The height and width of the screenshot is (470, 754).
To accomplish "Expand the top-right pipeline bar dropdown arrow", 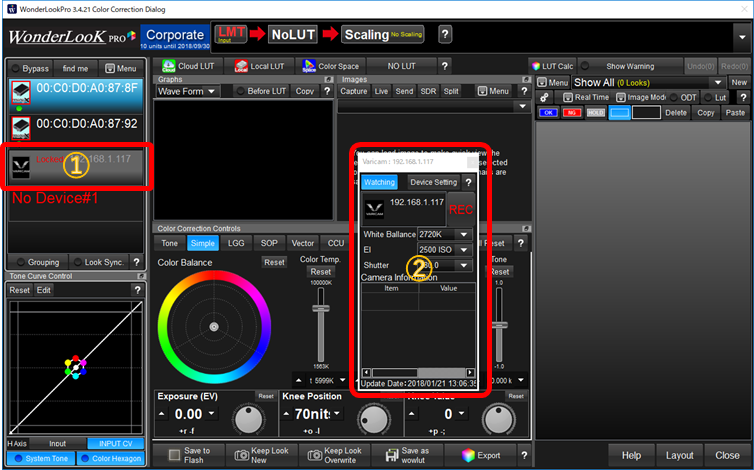I will [x=741, y=37].
